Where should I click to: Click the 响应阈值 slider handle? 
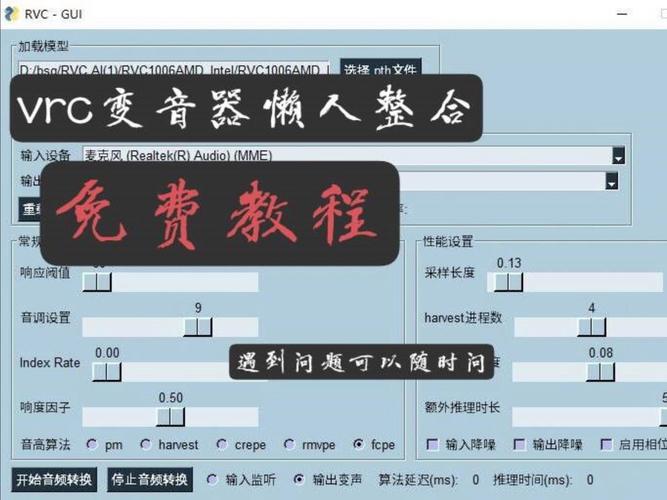(x=97, y=282)
